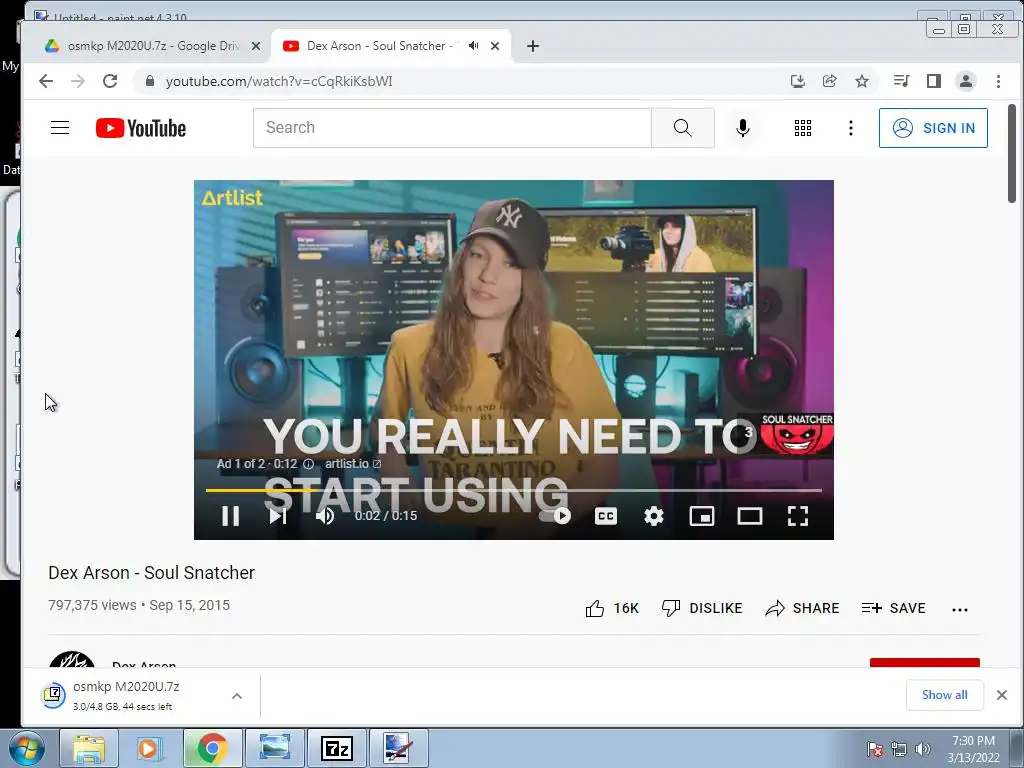The height and width of the screenshot is (768, 1024).
Task: Open the taskbar clock showing 7:30 PM
Action: [x=973, y=749]
